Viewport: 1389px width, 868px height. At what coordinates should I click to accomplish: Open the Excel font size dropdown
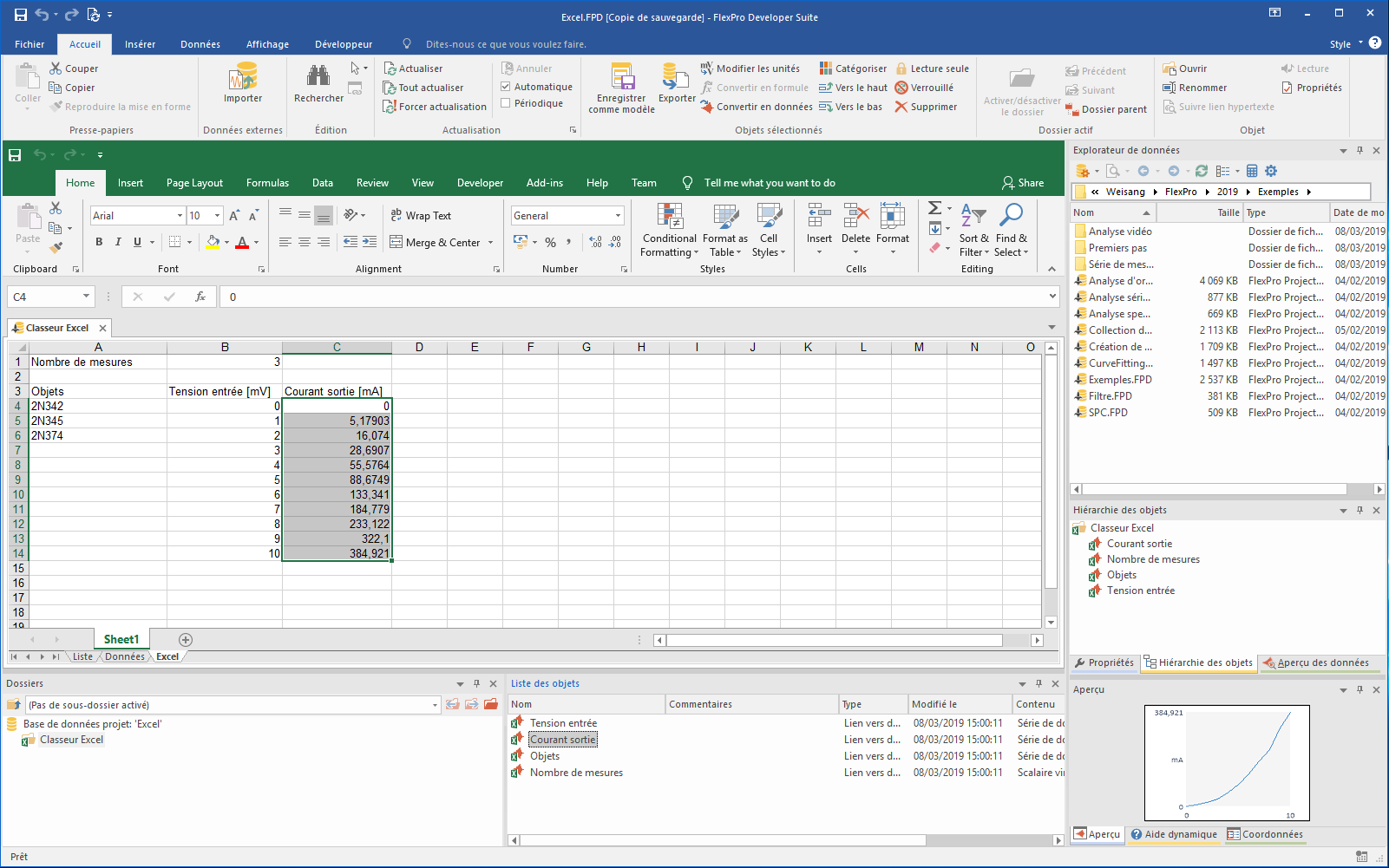click(x=217, y=216)
